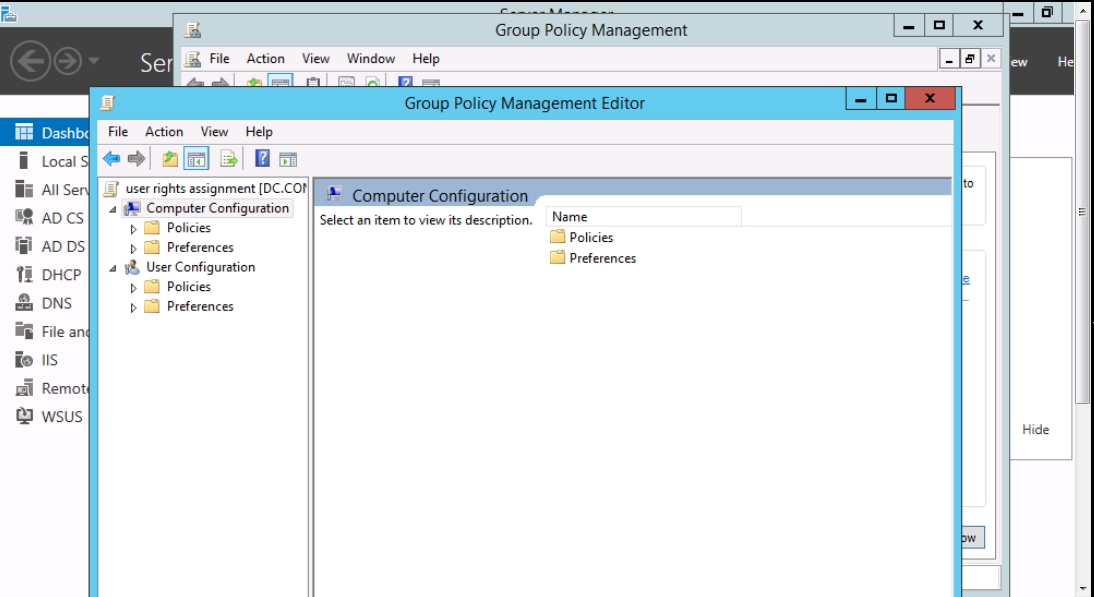Minimize the inner Group Policy Management console pane
This screenshot has width=1094, height=597.
pyautogui.click(x=949, y=59)
